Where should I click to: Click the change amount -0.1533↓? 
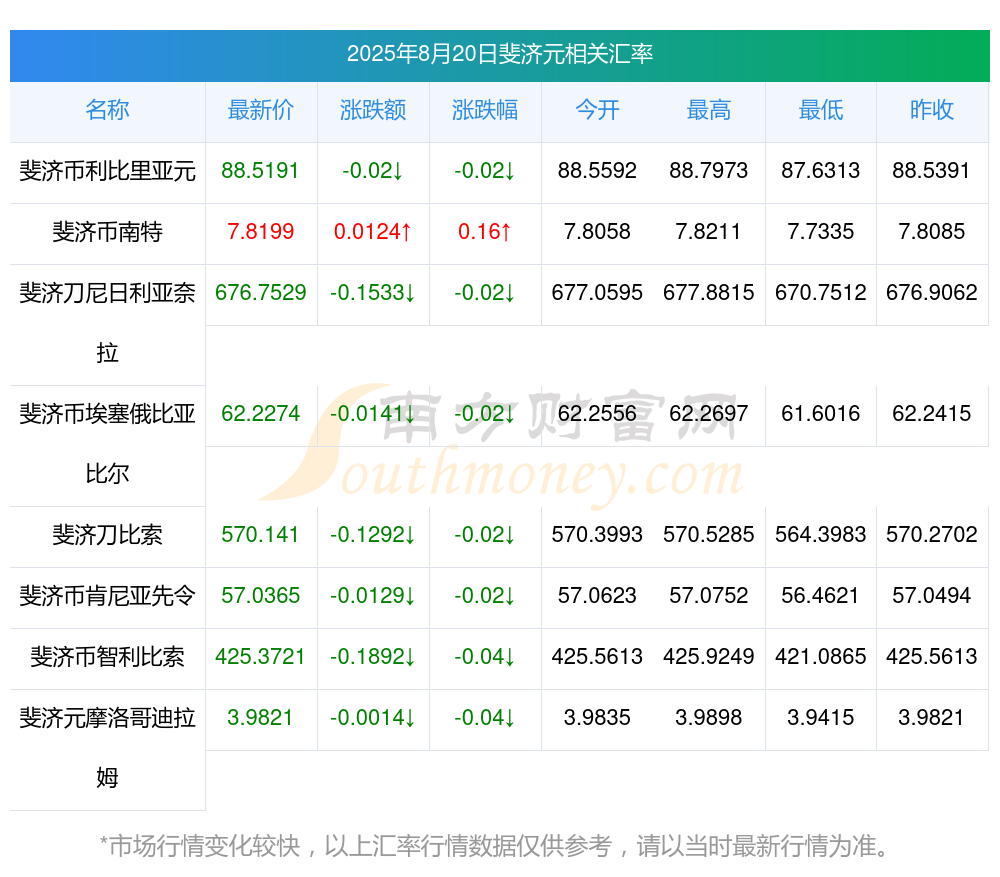[373, 292]
